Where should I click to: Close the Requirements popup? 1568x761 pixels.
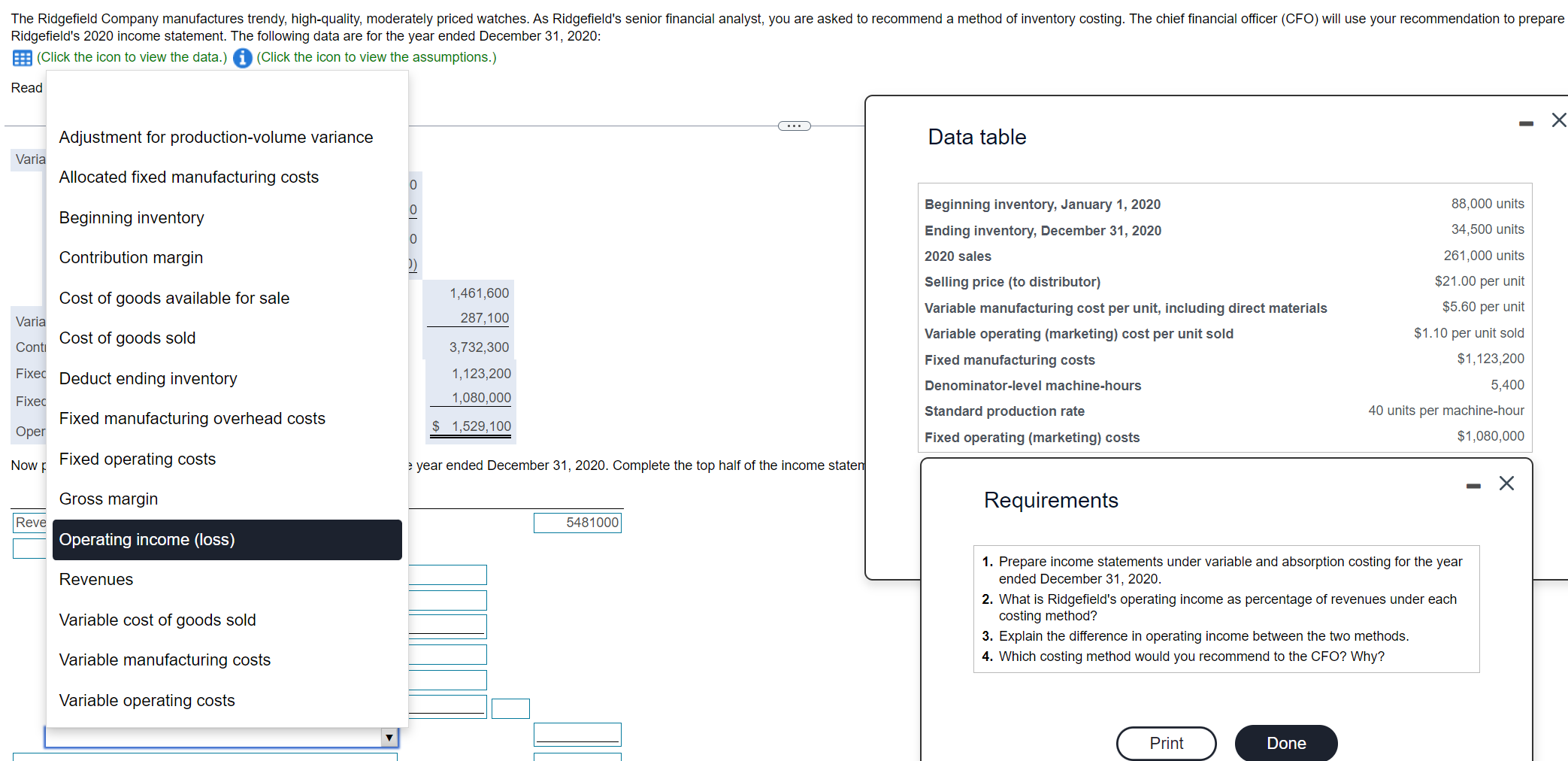click(x=1506, y=483)
